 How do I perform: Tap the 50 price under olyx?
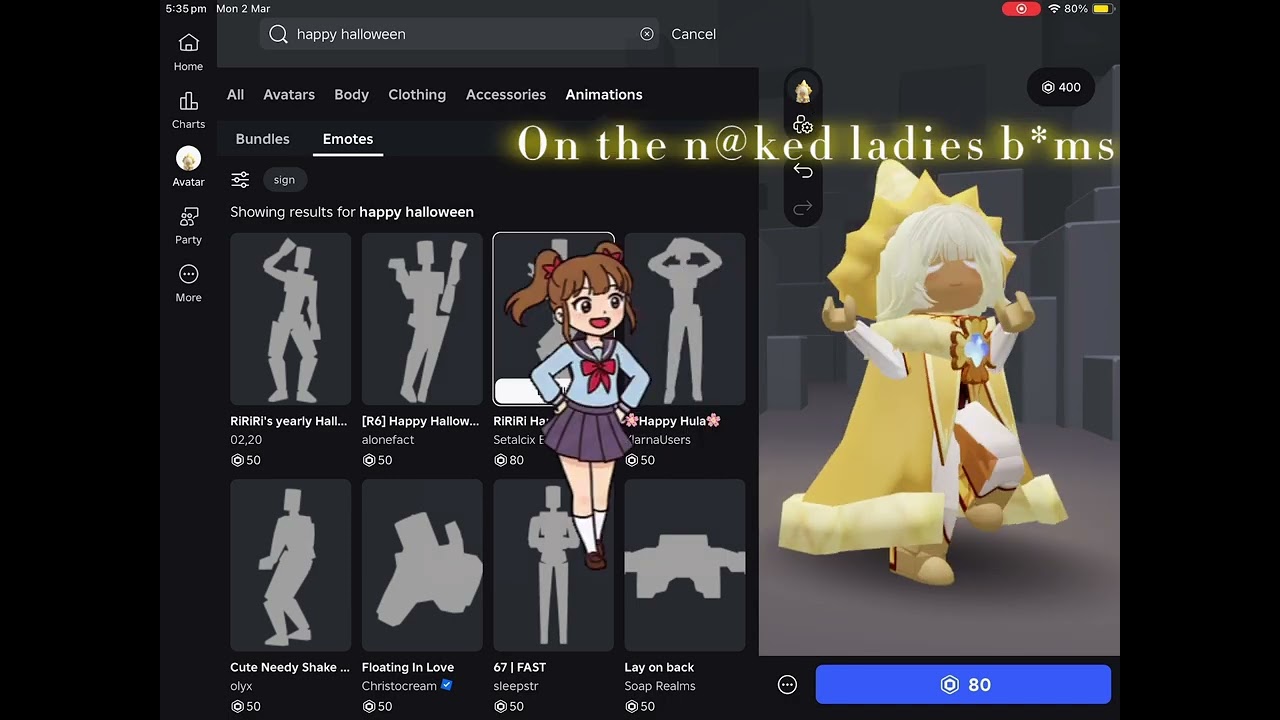[246, 706]
